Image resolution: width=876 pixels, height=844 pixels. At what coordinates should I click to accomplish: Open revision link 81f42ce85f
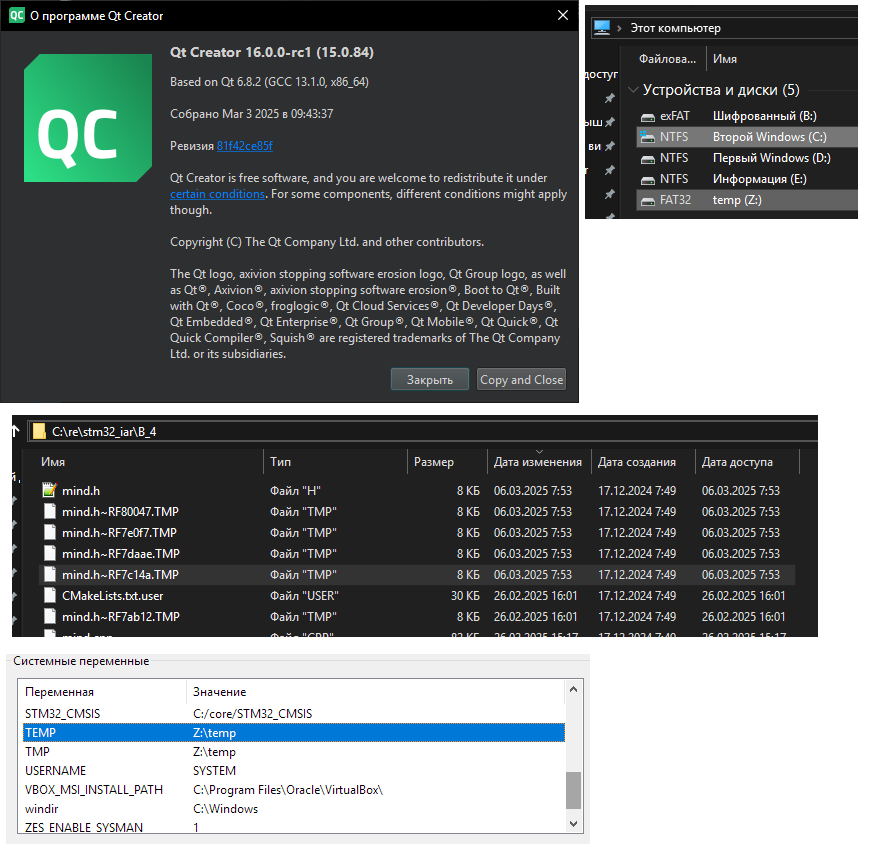(x=244, y=146)
